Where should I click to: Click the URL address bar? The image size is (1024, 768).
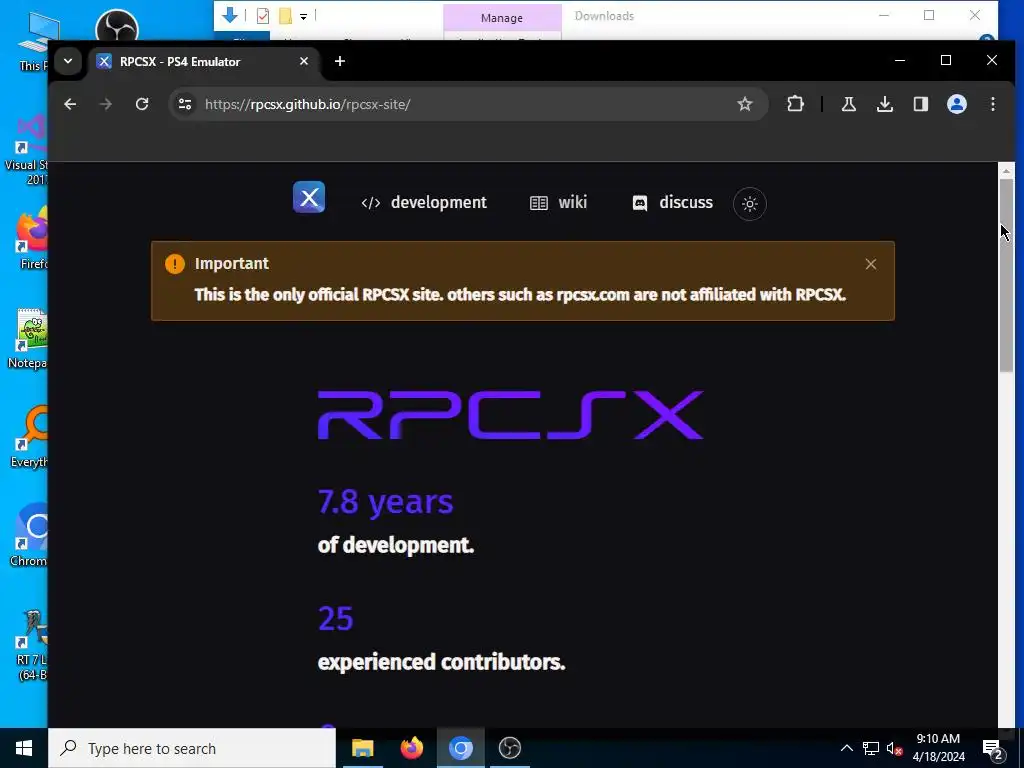click(467, 104)
